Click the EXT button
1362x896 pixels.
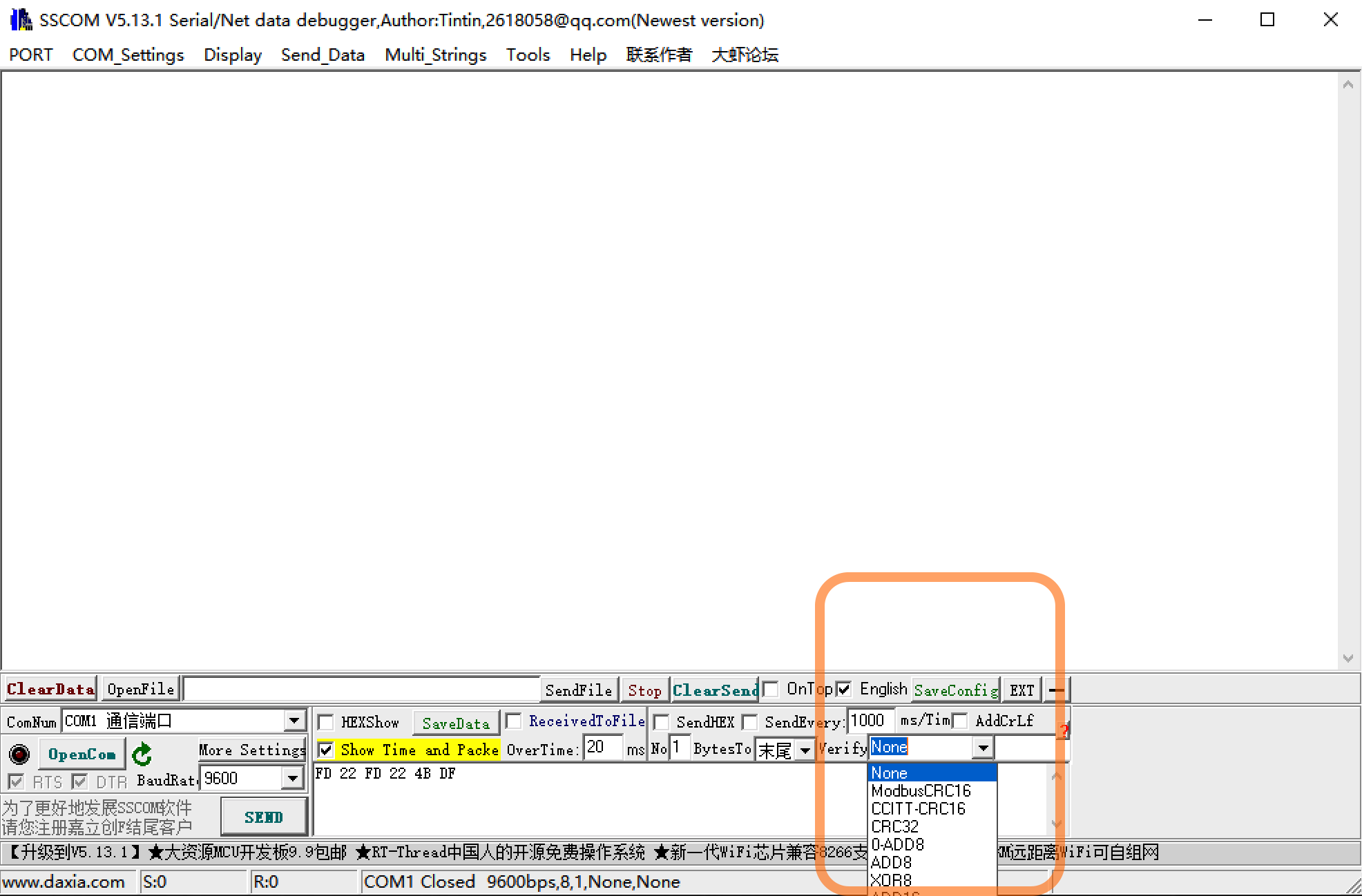click(x=1022, y=690)
